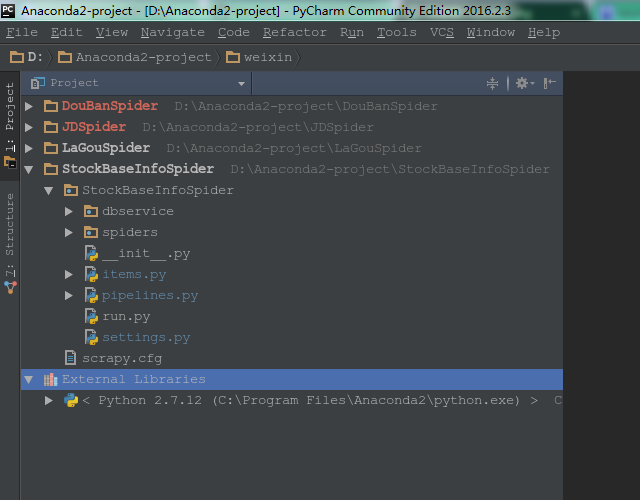Open the Edit menu
The height and width of the screenshot is (500, 640).
tap(67, 32)
